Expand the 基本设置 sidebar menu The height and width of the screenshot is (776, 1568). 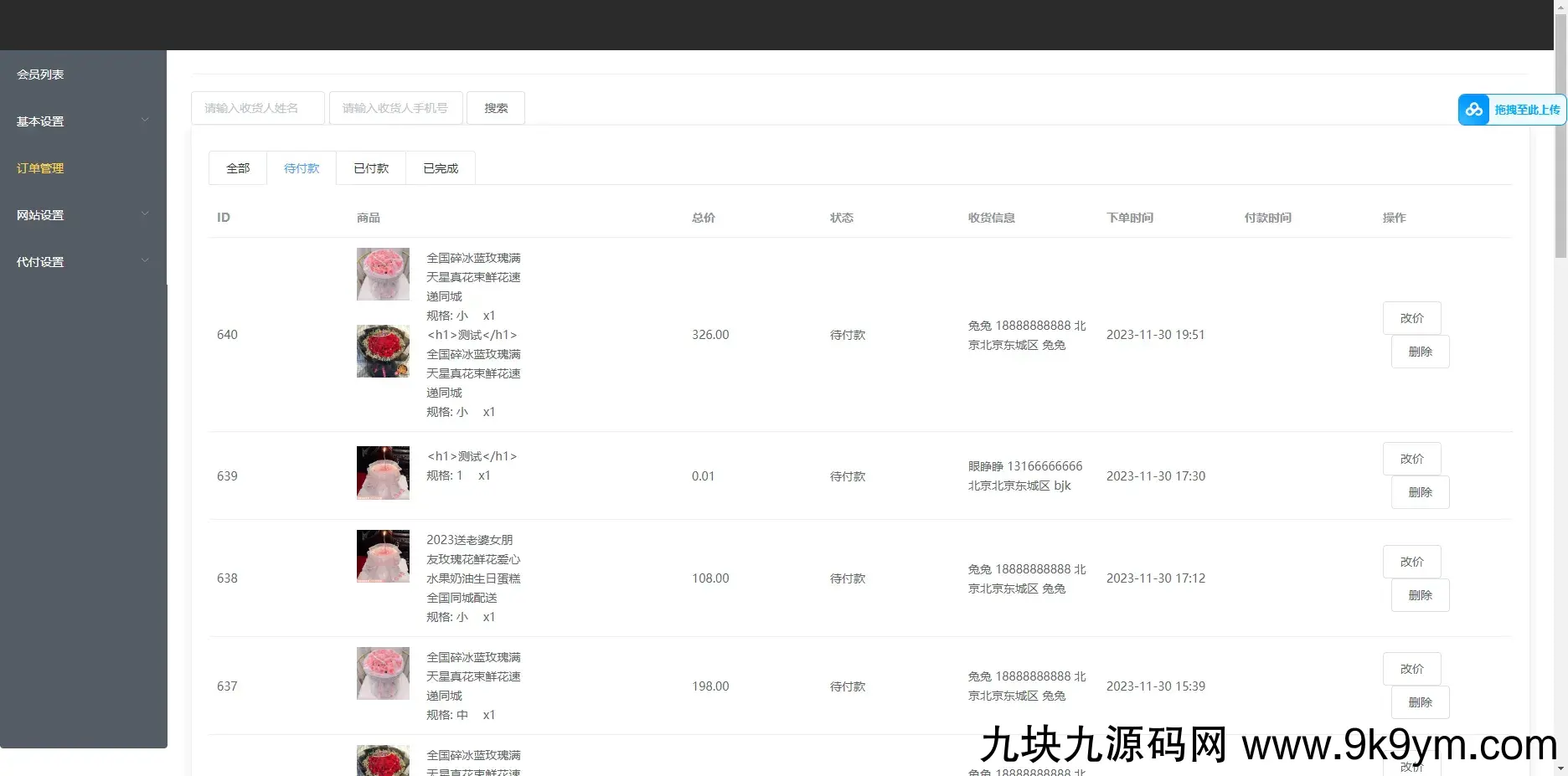82,121
